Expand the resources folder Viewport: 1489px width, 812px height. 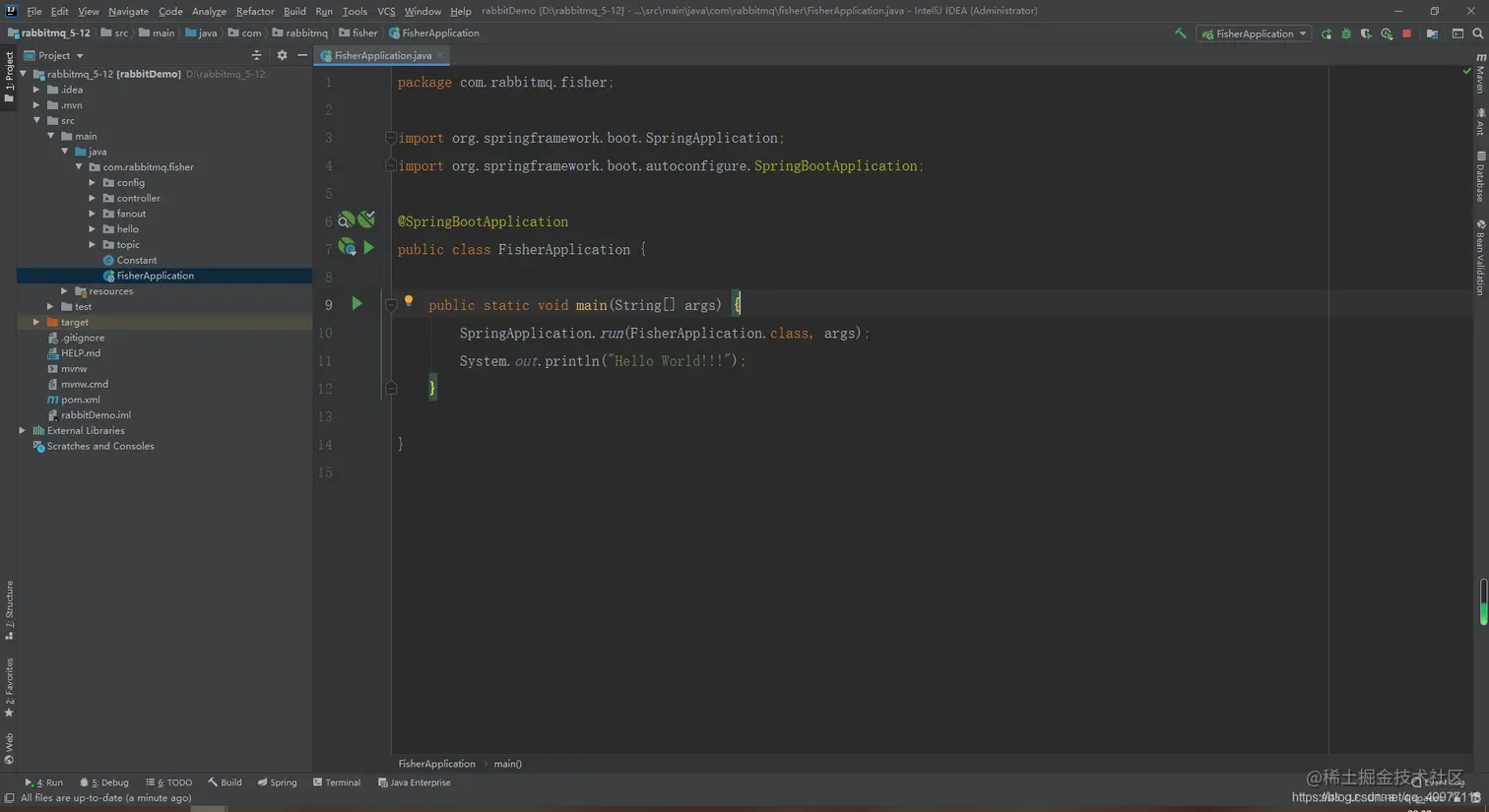coord(65,291)
